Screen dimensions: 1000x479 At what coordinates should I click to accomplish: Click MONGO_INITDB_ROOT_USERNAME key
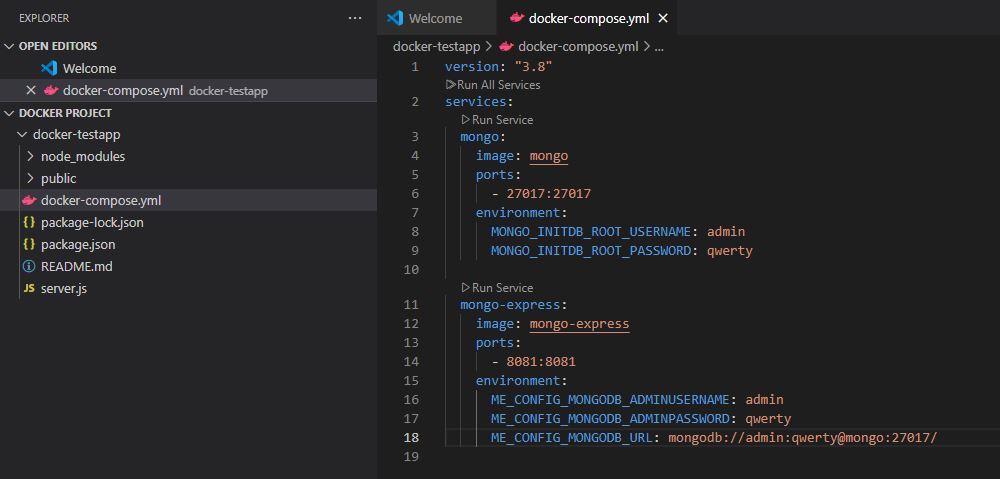point(591,232)
